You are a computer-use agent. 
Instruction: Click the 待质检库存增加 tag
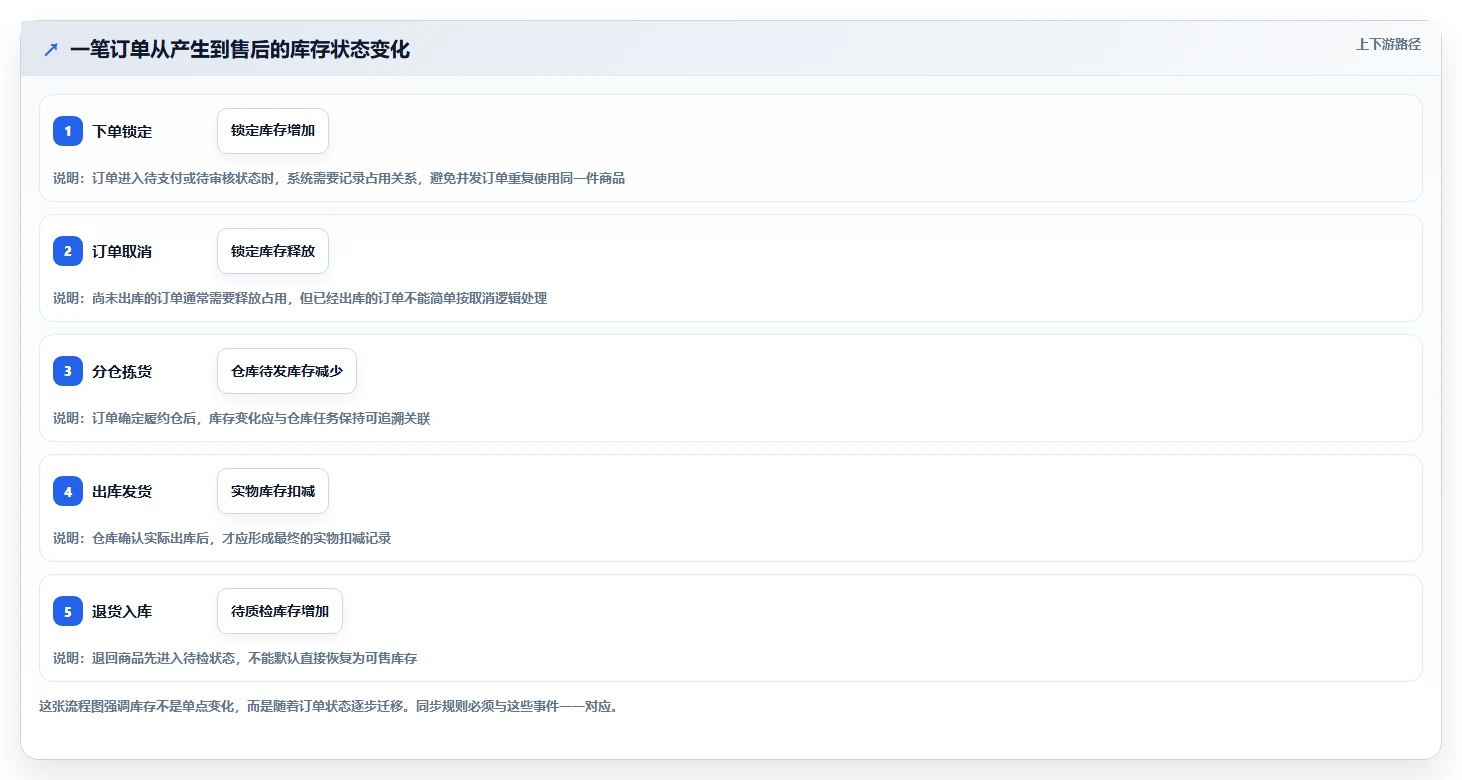pos(280,611)
